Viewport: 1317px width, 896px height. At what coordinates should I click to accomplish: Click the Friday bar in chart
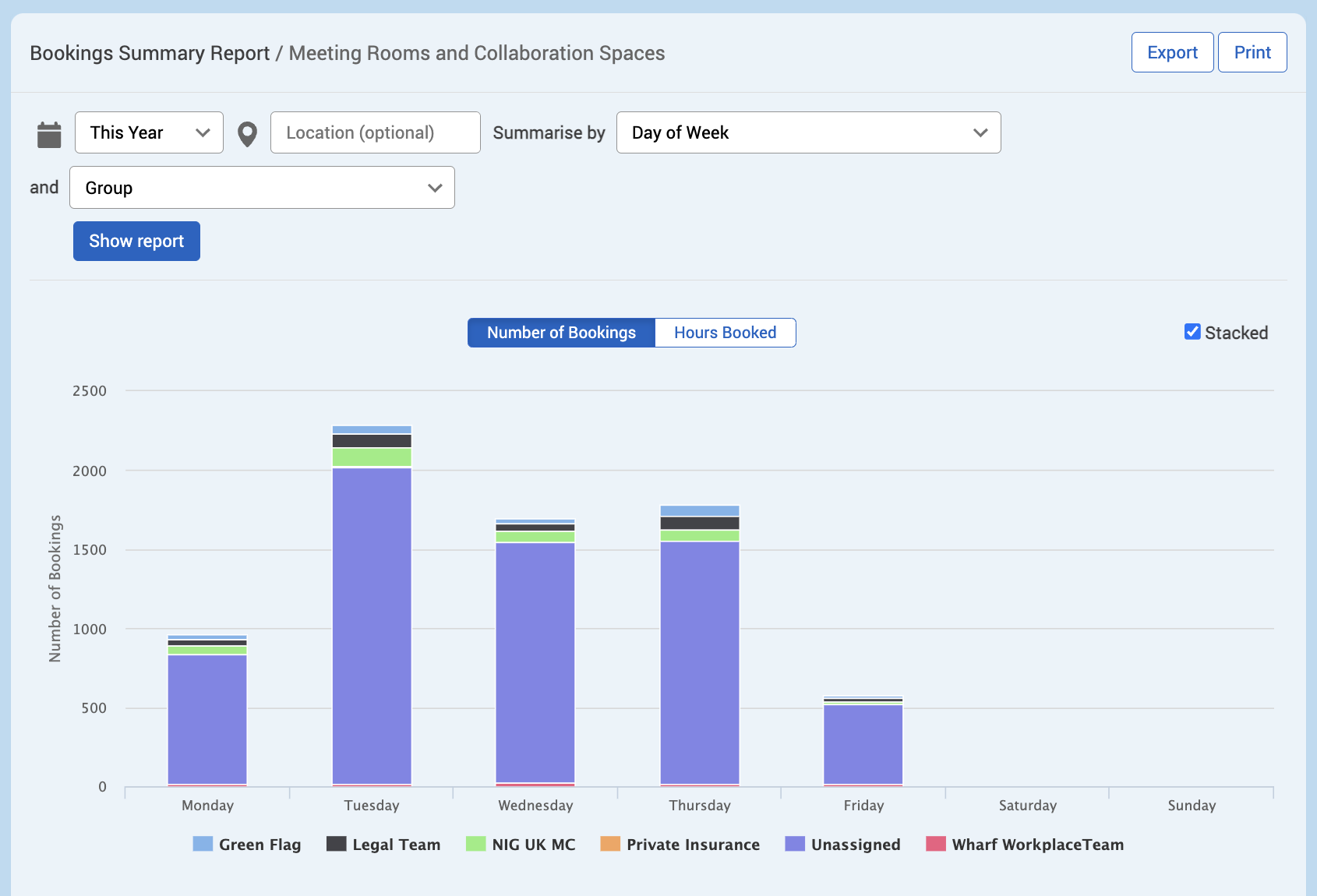[863, 744]
